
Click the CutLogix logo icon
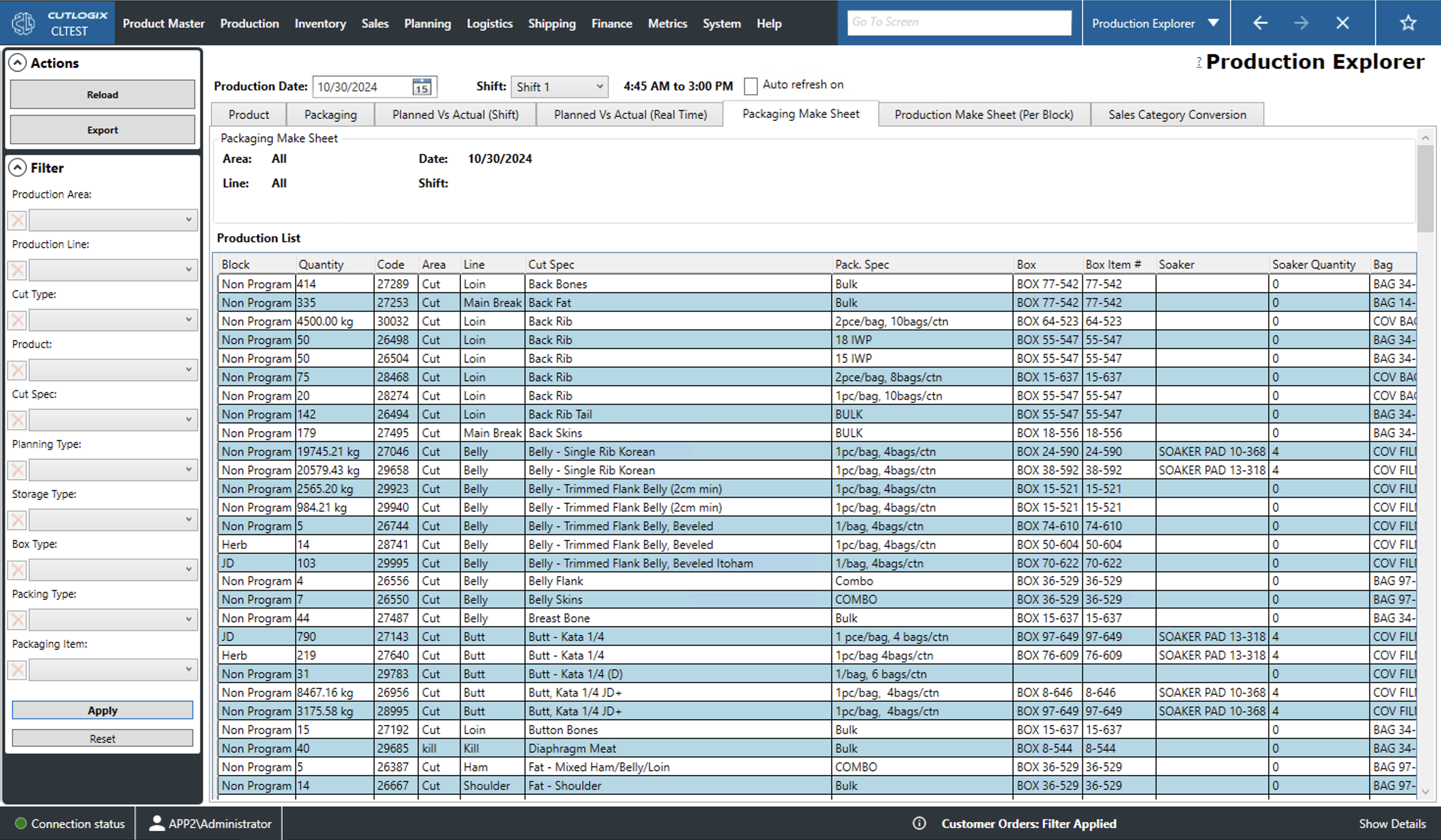point(24,23)
